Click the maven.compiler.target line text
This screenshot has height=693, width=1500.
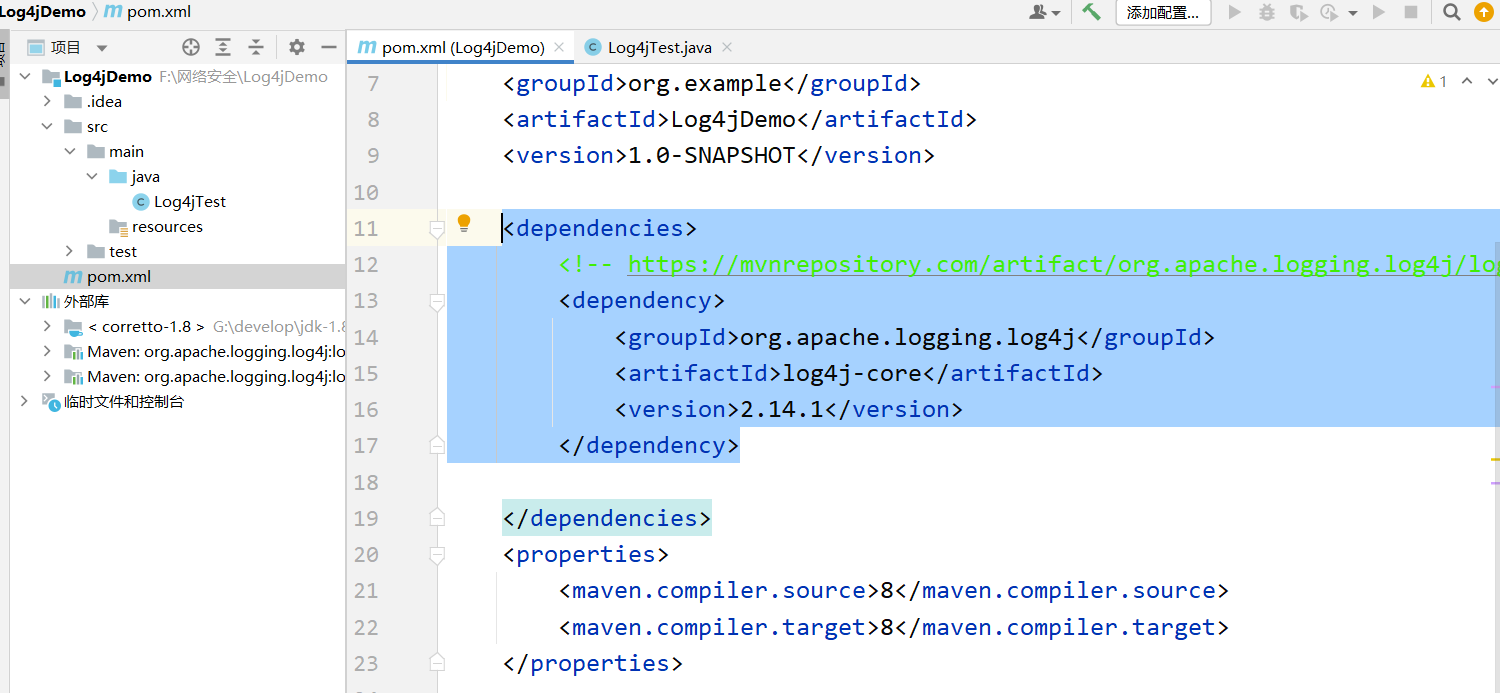893,627
